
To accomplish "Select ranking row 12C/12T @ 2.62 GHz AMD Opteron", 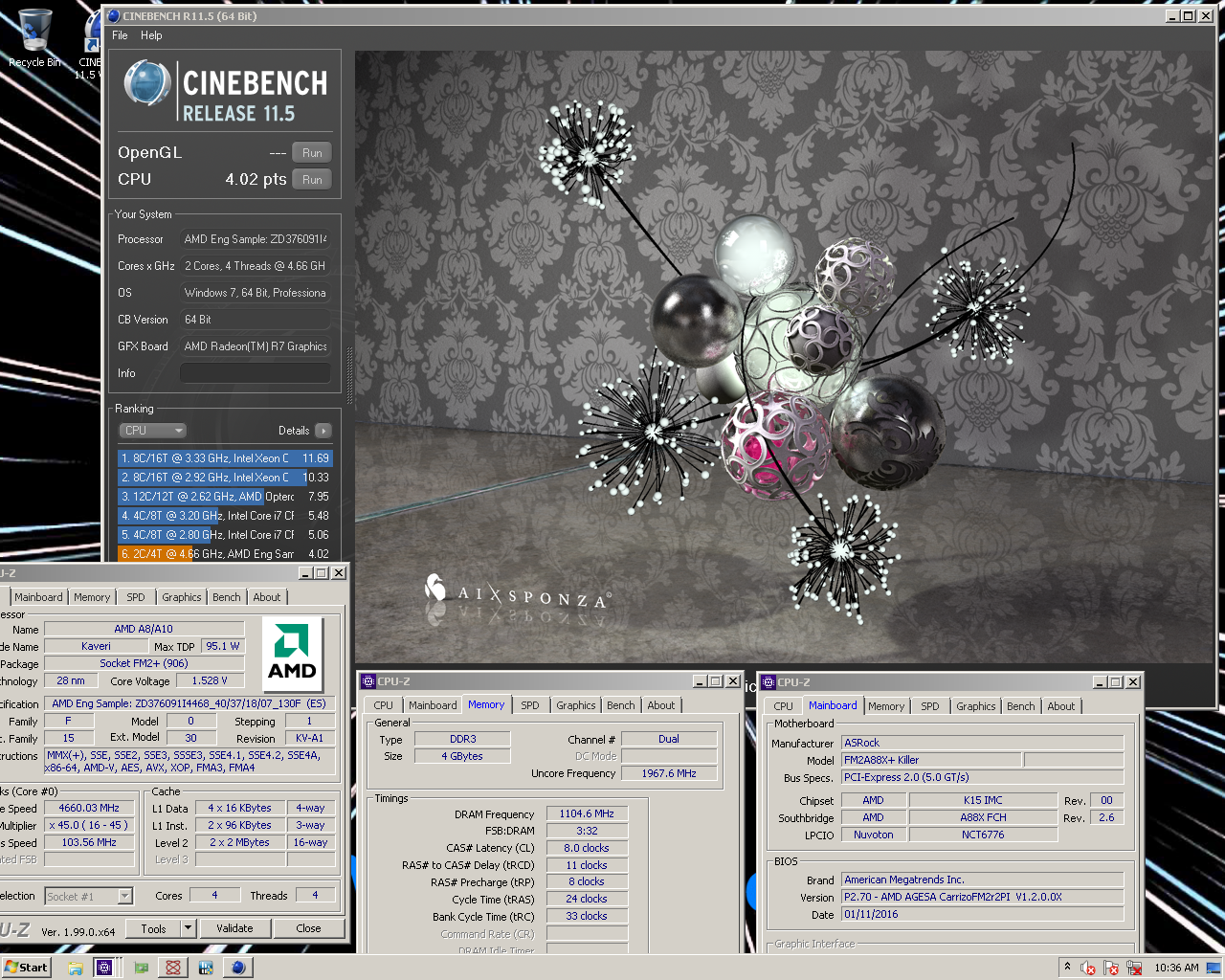I will click(x=225, y=497).
